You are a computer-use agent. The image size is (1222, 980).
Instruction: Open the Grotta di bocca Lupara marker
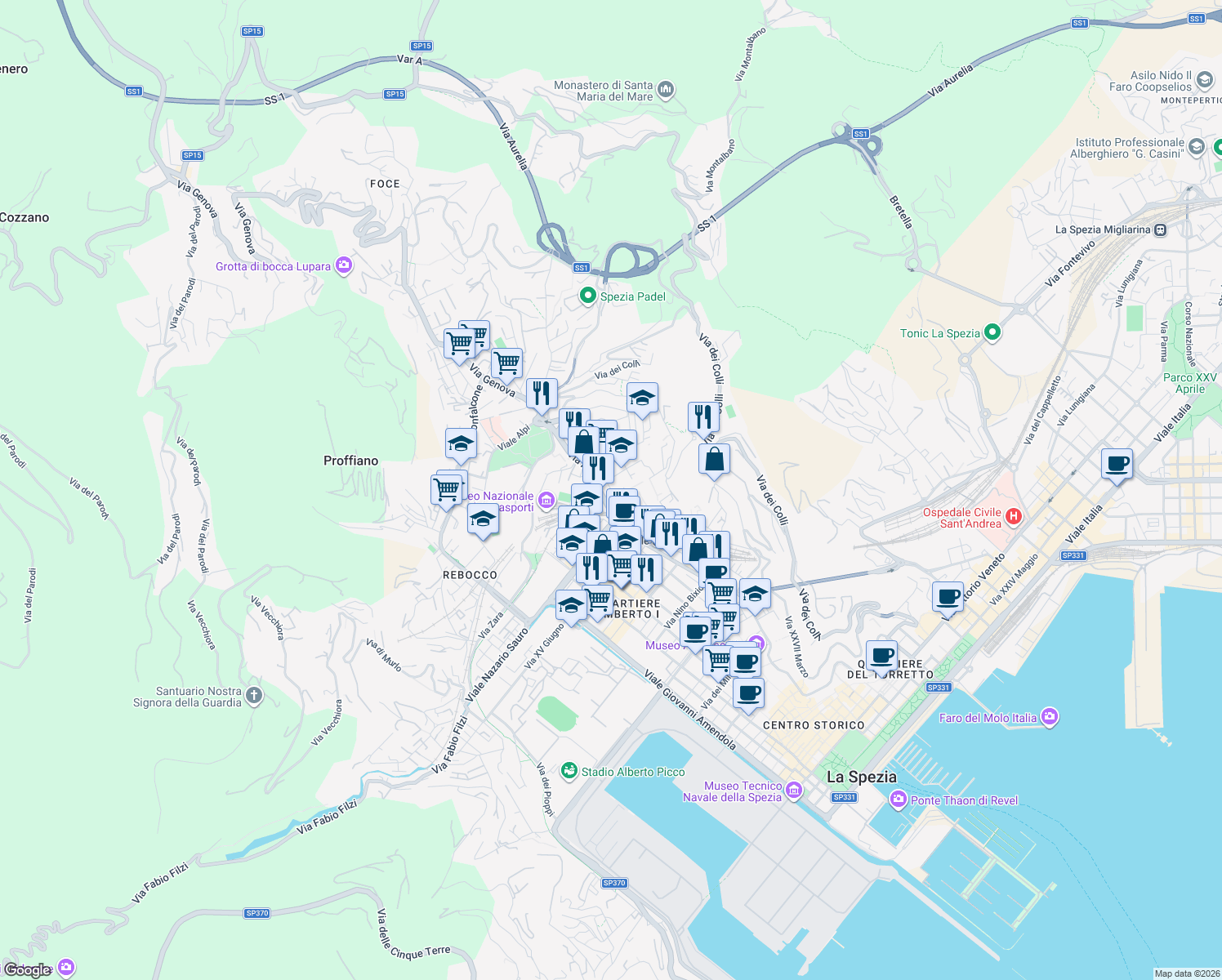[x=343, y=265]
